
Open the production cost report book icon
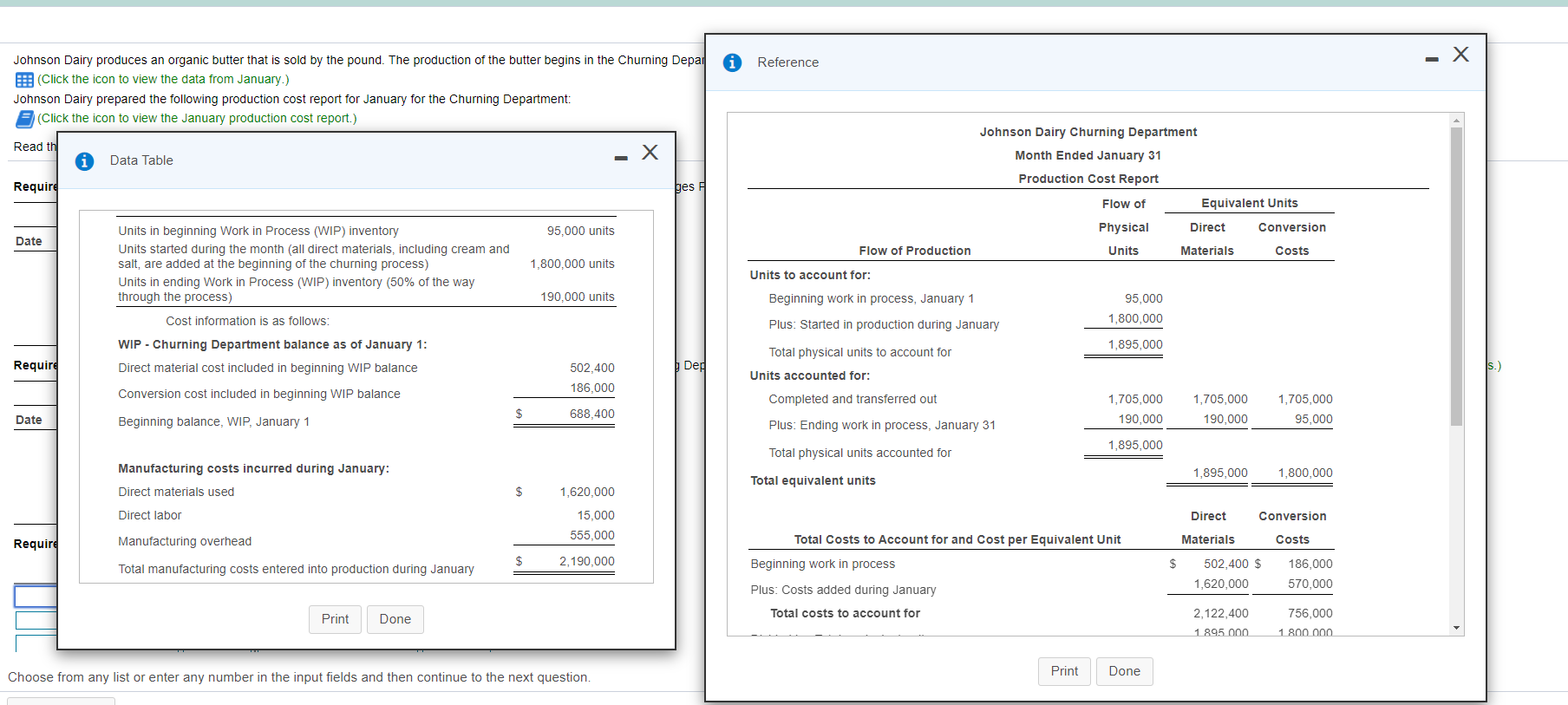[x=25, y=119]
